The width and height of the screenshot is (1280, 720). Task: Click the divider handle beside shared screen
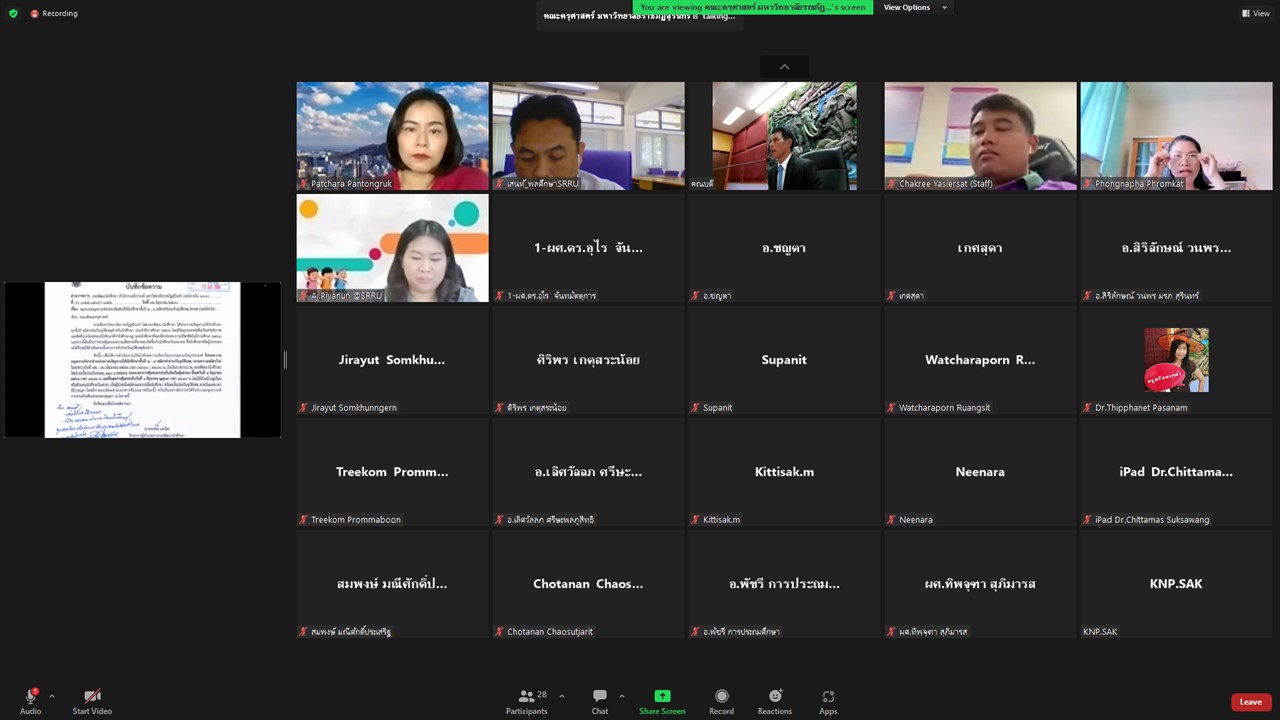pos(285,360)
